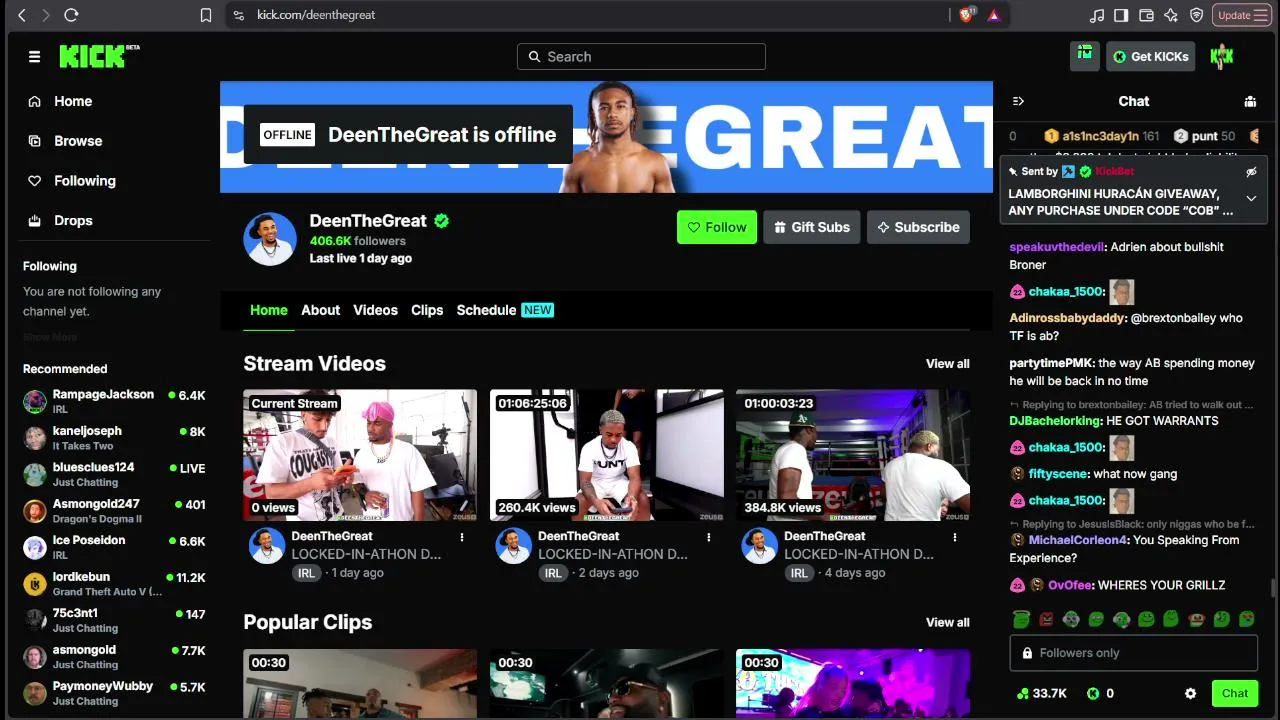
Task: Open Asmongold247 recommended channel
Action: click(x=114, y=511)
